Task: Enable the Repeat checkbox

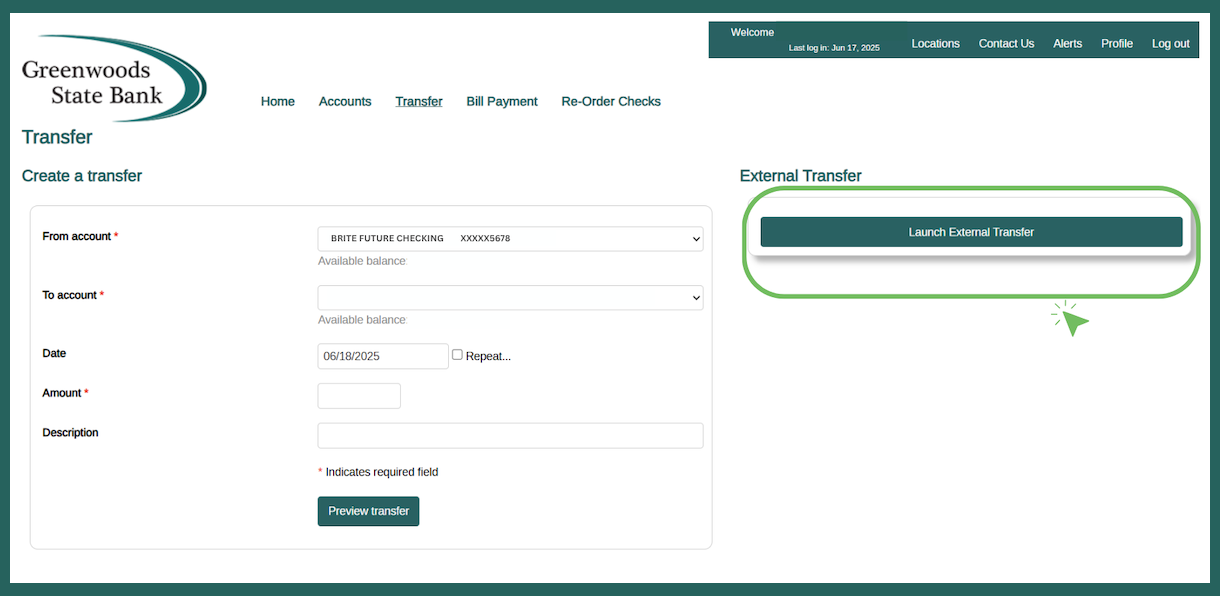Action: [458, 355]
